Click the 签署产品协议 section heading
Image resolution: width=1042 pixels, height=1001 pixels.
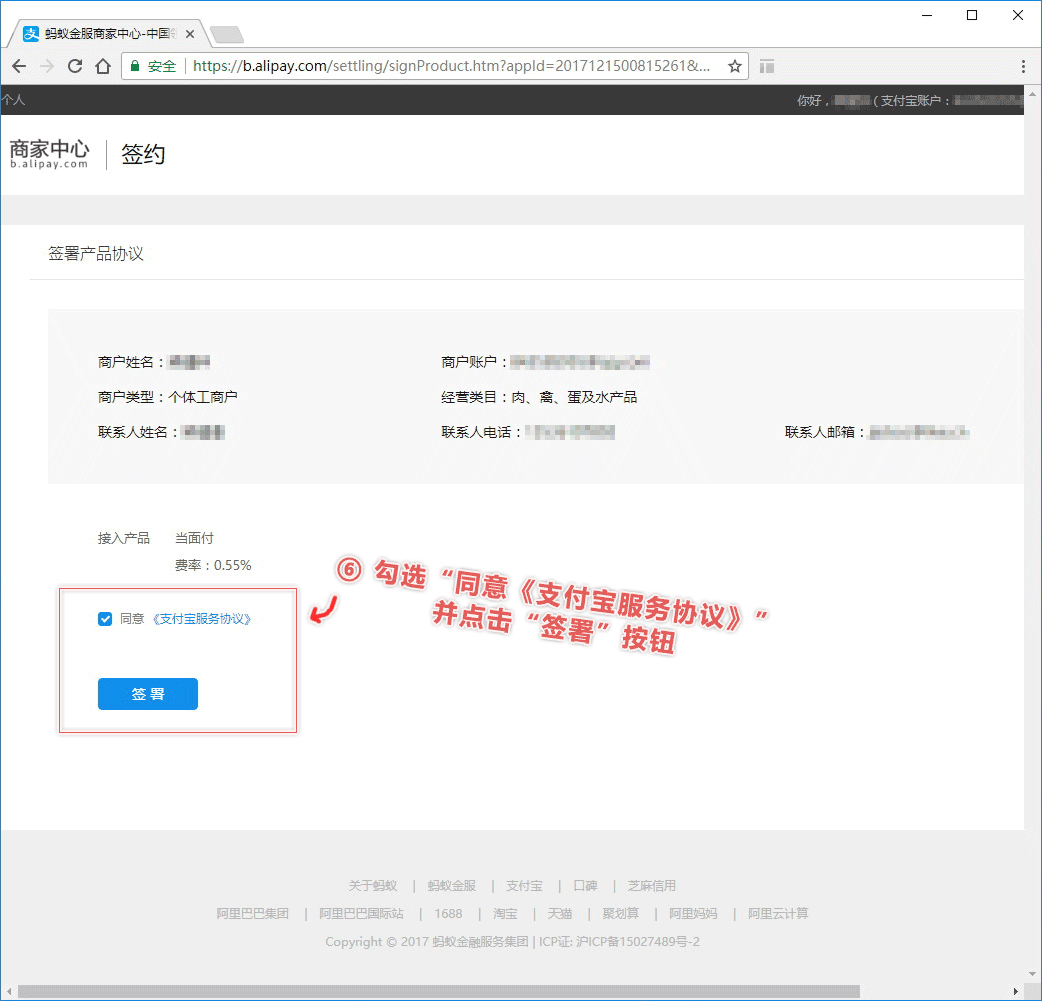(96, 253)
